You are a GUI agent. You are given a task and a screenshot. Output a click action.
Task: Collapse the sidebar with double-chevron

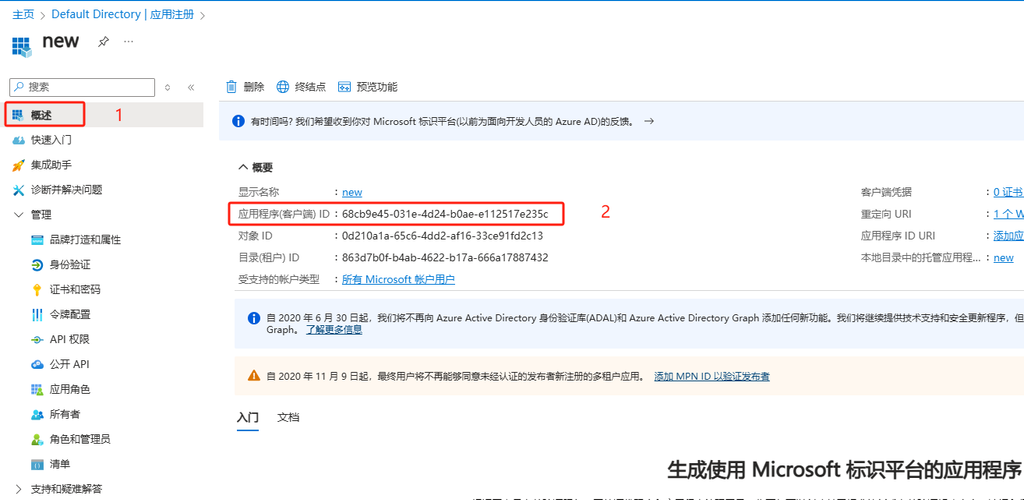191,88
